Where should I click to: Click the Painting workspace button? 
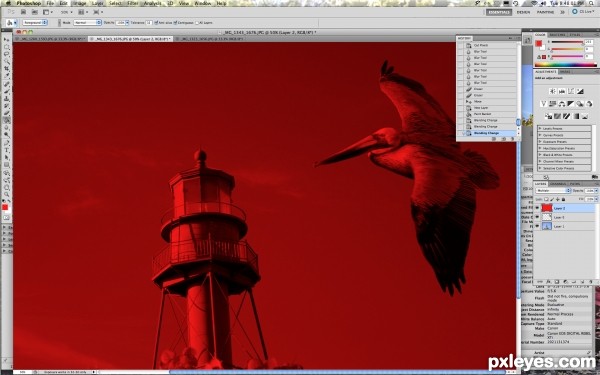point(545,12)
